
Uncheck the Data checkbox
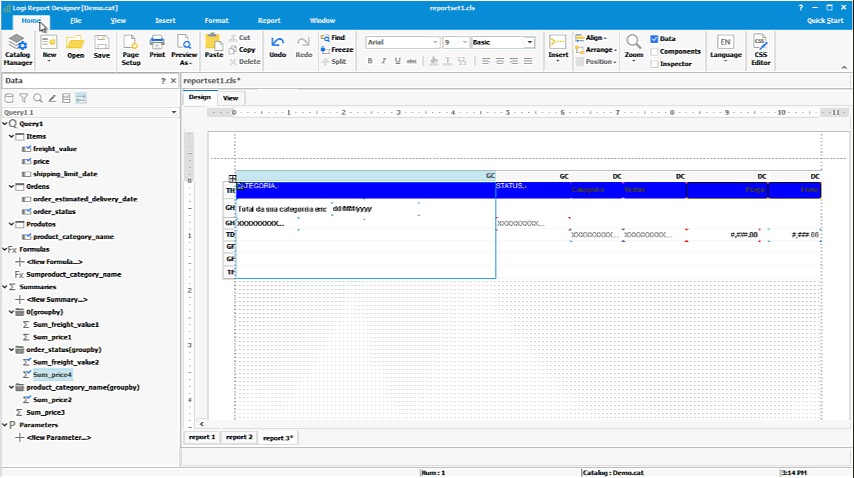point(655,39)
